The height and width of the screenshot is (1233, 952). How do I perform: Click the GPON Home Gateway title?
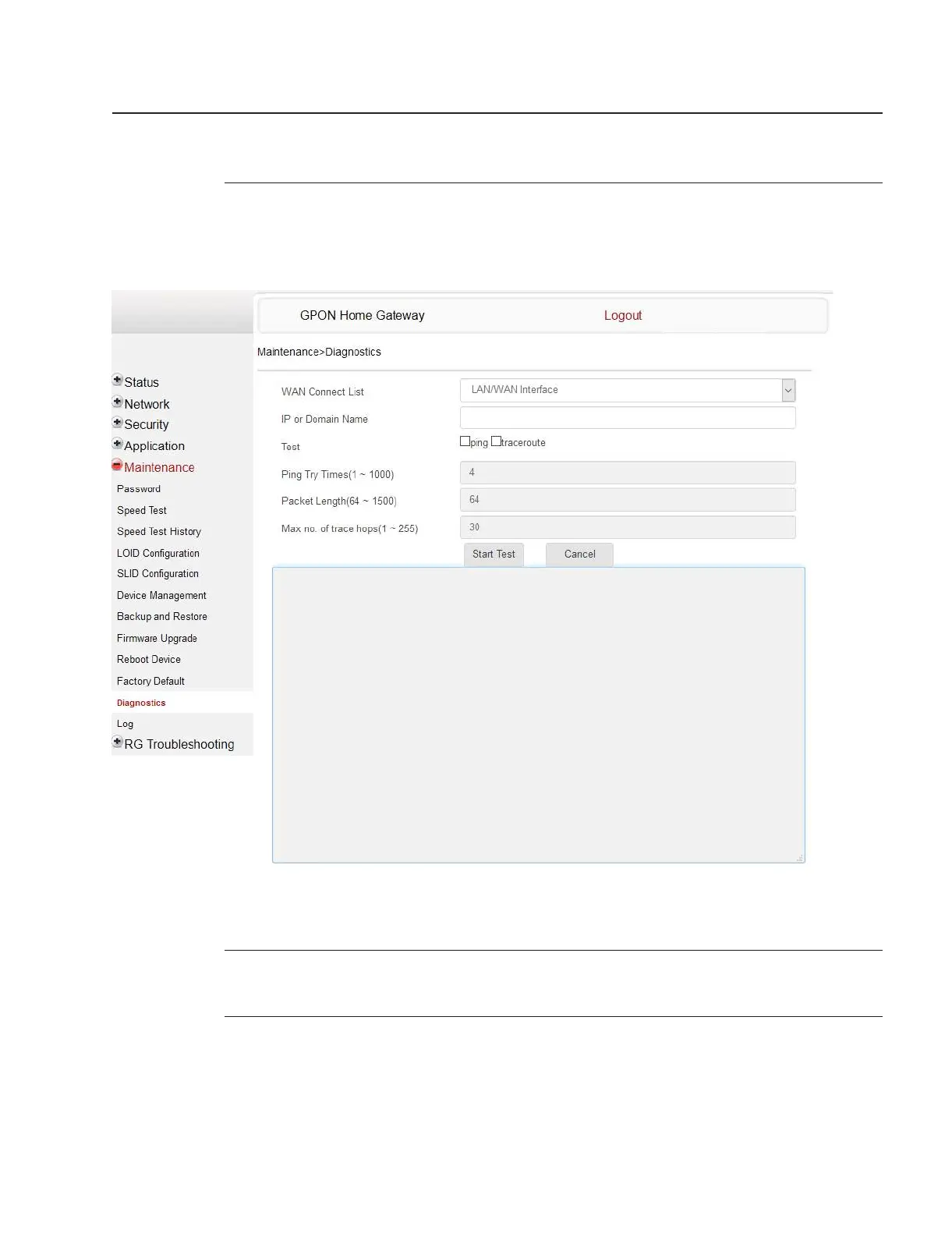(363, 316)
